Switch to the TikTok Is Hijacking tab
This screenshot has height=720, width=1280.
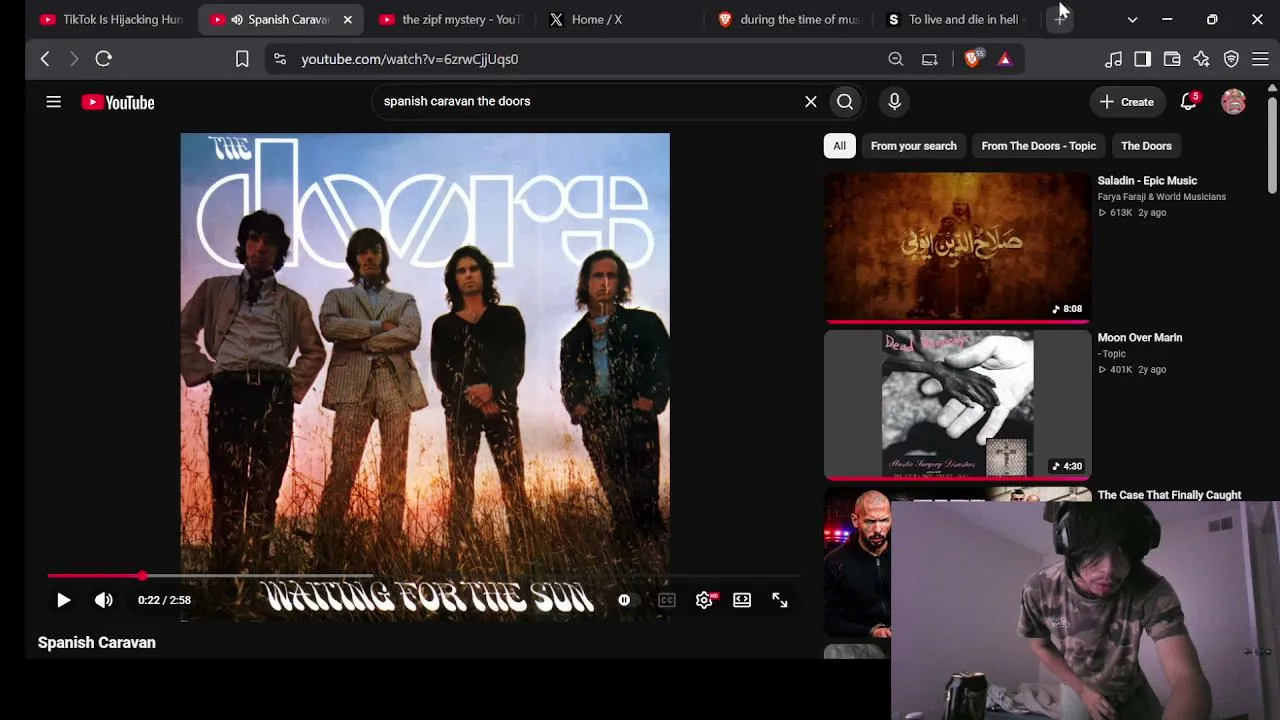[112, 19]
